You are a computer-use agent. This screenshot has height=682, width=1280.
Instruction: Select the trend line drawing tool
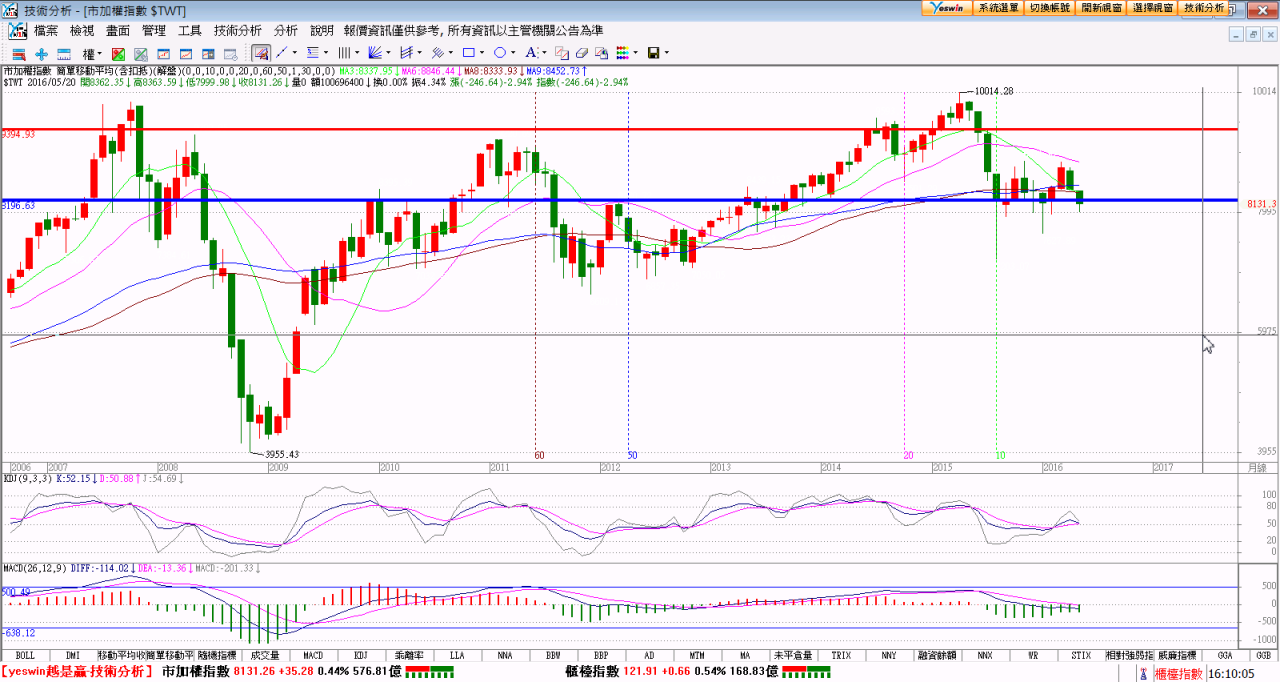282,53
